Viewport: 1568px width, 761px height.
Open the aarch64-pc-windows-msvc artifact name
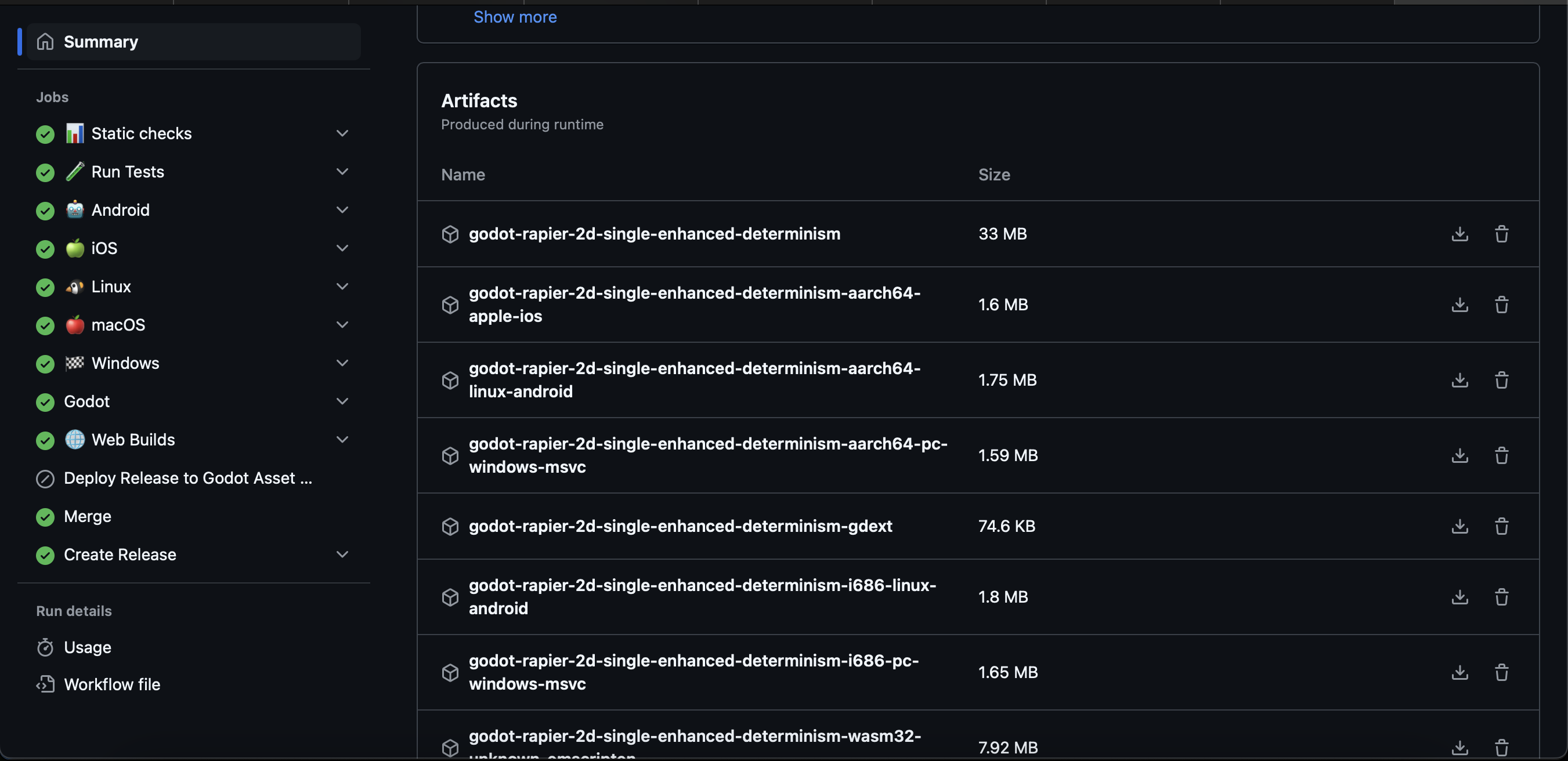[x=708, y=455]
